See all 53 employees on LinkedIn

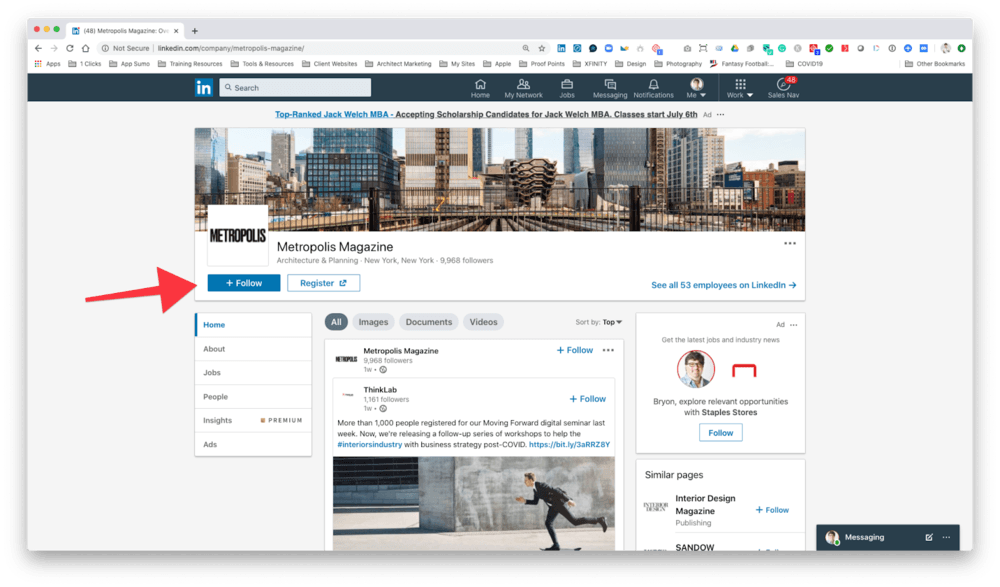click(723, 285)
